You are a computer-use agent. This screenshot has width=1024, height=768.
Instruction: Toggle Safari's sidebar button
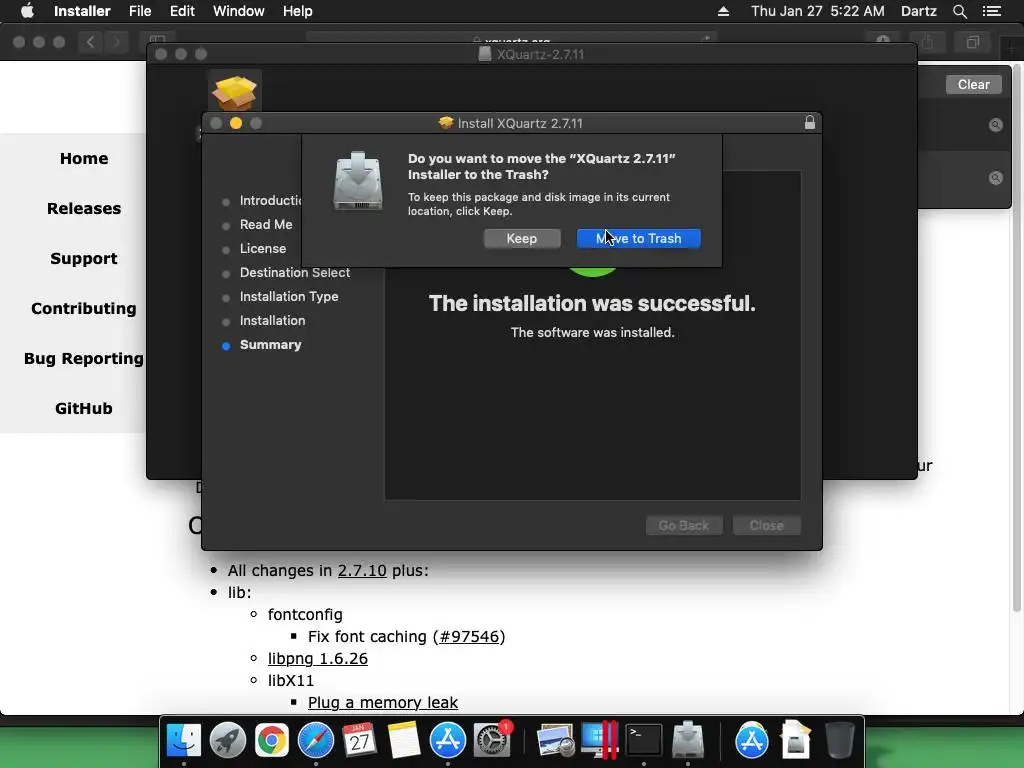[x=157, y=40]
